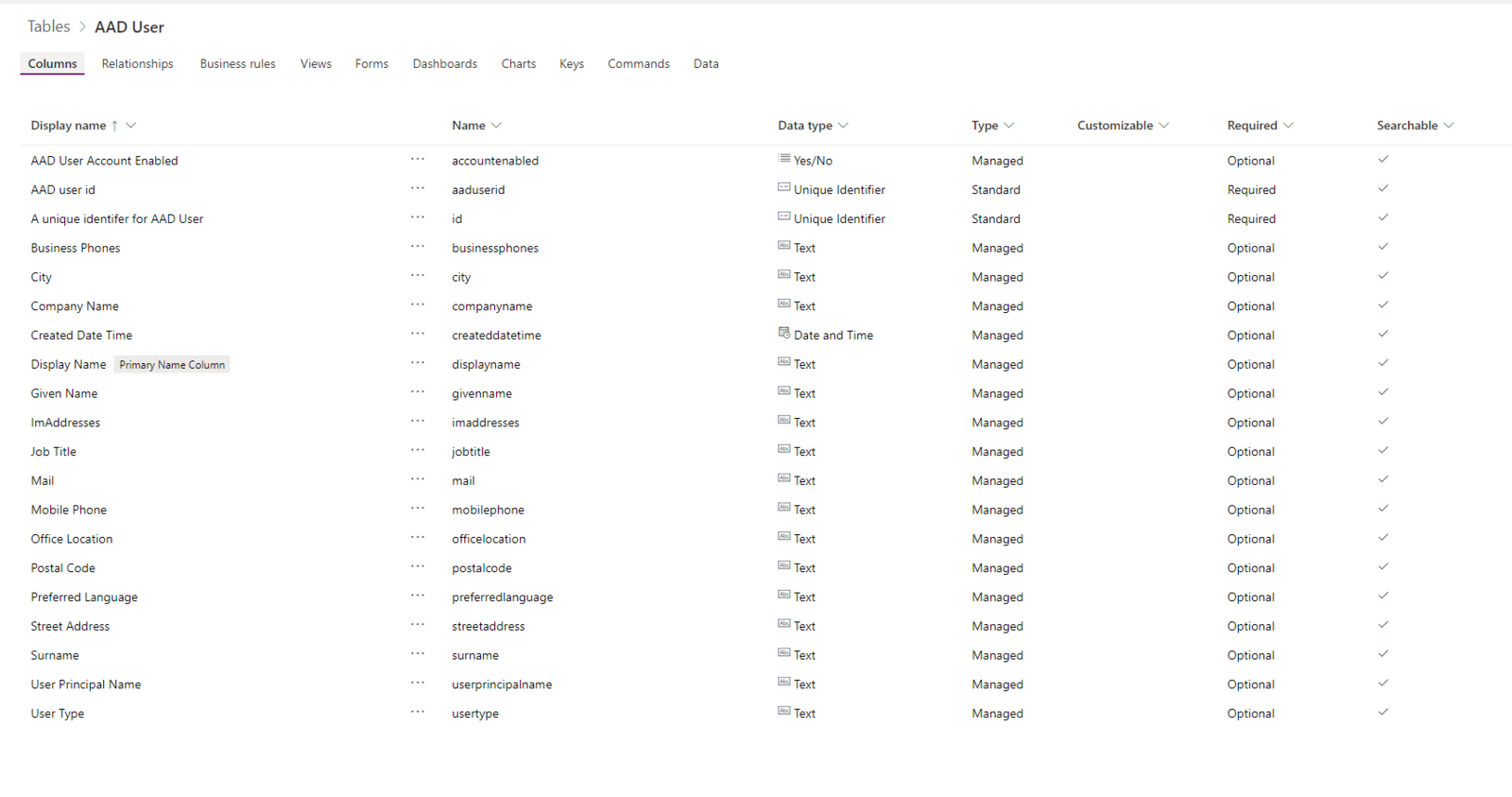1512x797 pixels.
Task: Switch to the Relationships tab
Action: tap(138, 63)
